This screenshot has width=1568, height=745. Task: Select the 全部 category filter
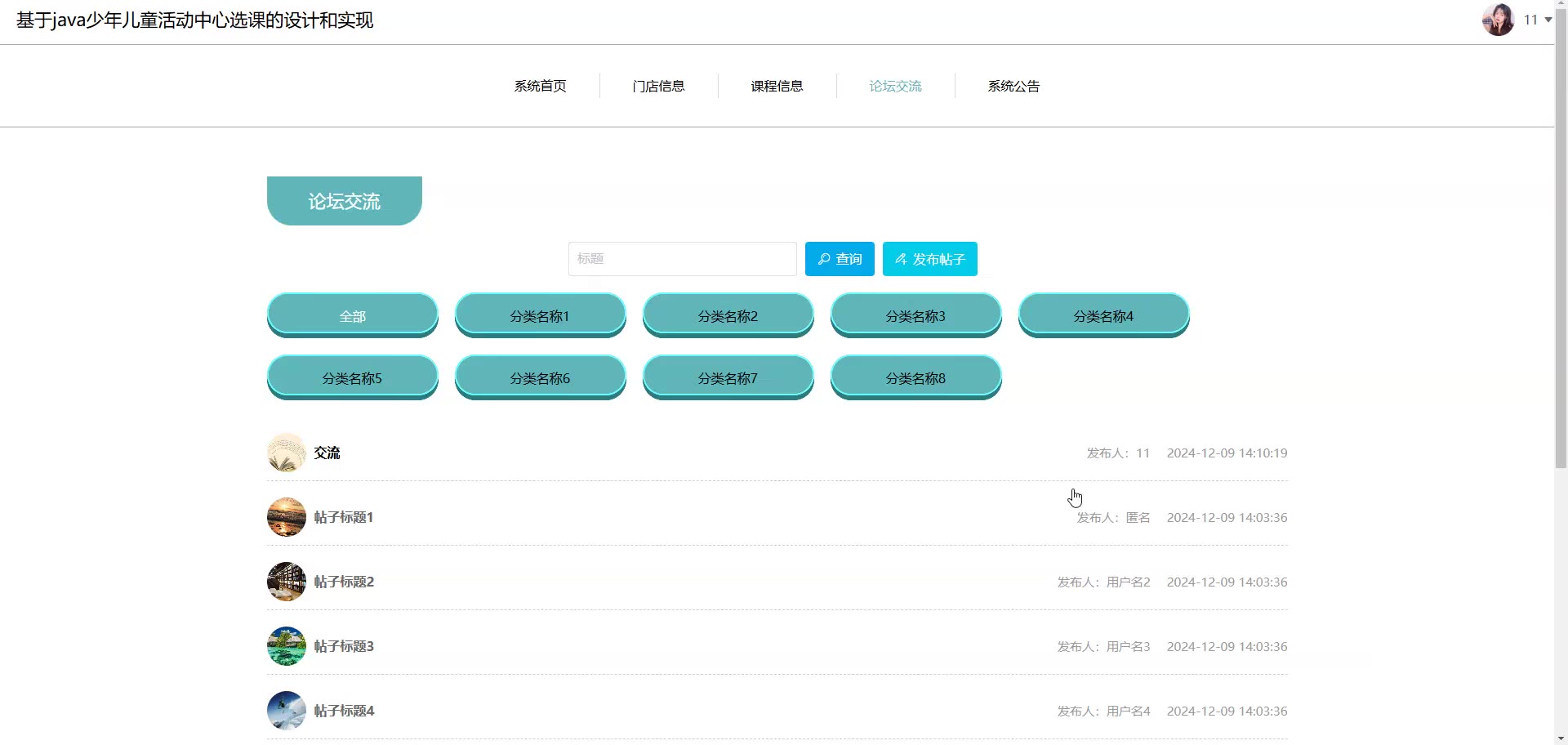352,315
